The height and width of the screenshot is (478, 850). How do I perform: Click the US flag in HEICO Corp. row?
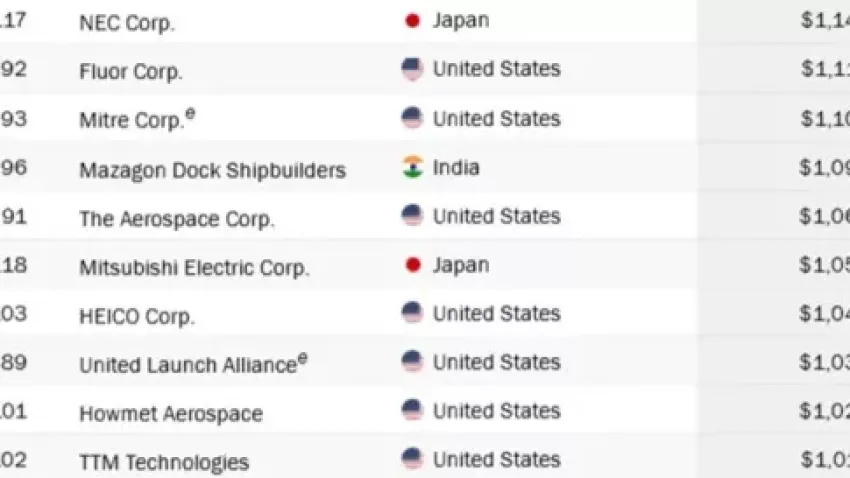pyautogui.click(x=412, y=313)
